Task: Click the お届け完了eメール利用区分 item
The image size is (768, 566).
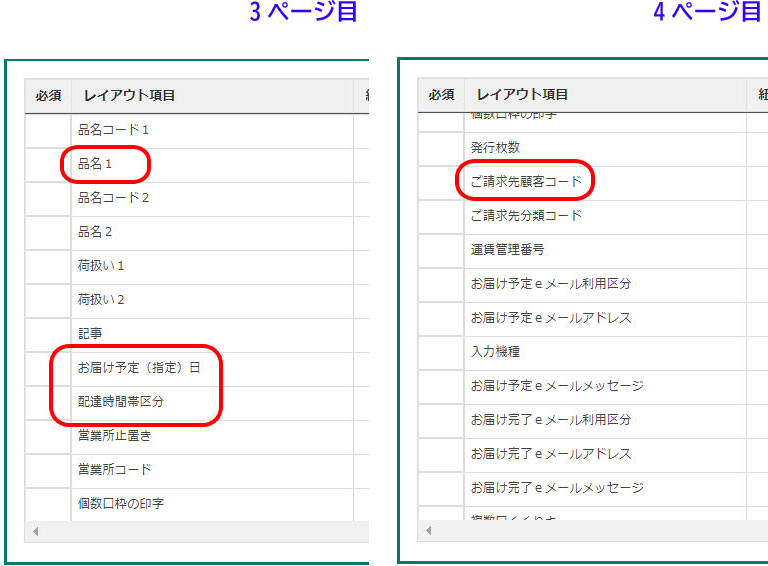Action: pyautogui.click(x=551, y=420)
